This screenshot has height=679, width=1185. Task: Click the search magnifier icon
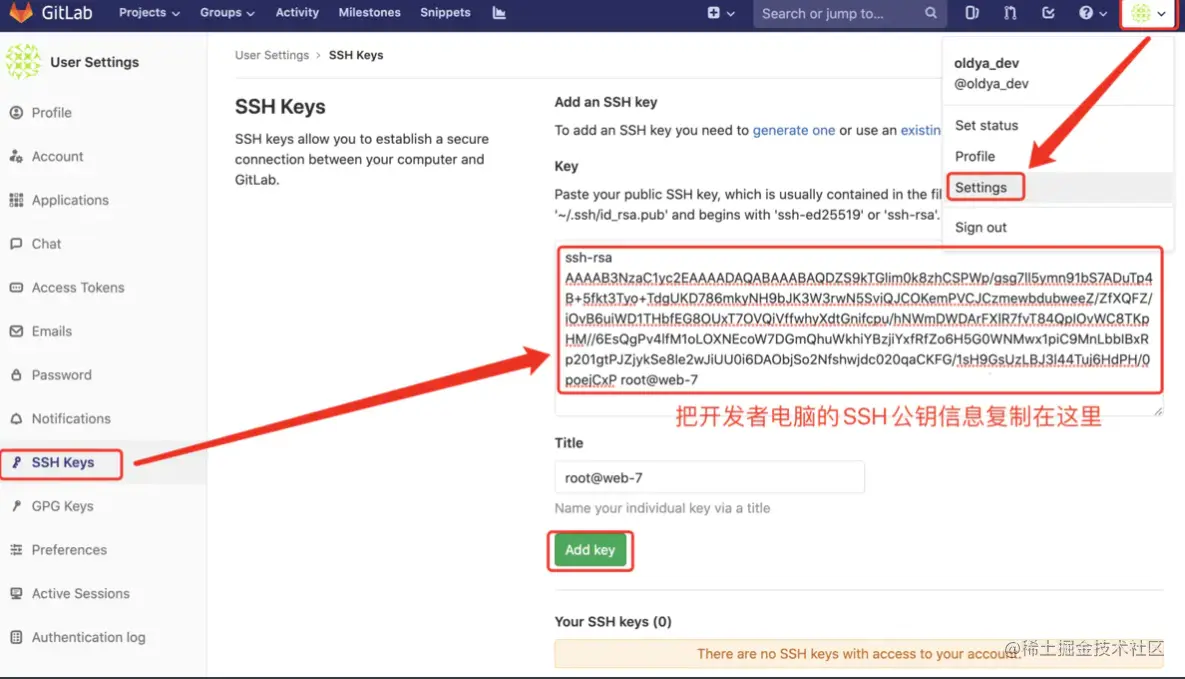[x=930, y=13]
